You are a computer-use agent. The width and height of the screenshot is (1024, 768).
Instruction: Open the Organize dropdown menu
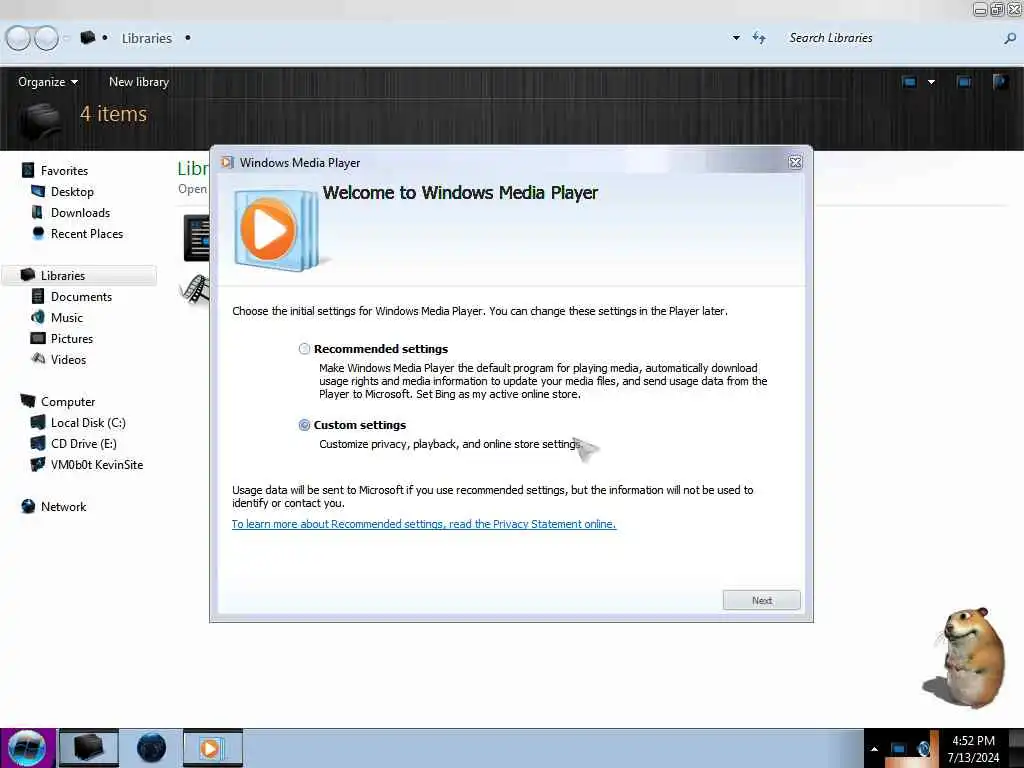click(48, 82)
